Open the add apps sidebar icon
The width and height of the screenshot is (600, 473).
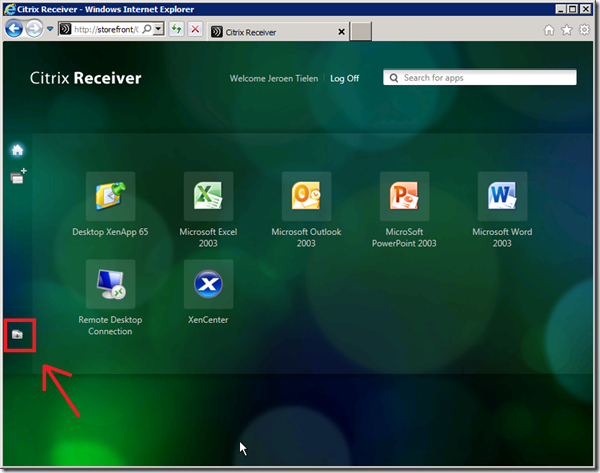pyautogui.click(x=18, y=176)
